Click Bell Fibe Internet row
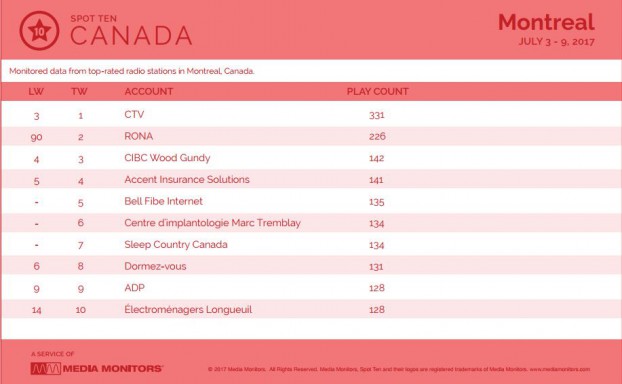Image resolution: width=622 pixels, height=384 pixels. pyautogui.click(x=311, y=202)
